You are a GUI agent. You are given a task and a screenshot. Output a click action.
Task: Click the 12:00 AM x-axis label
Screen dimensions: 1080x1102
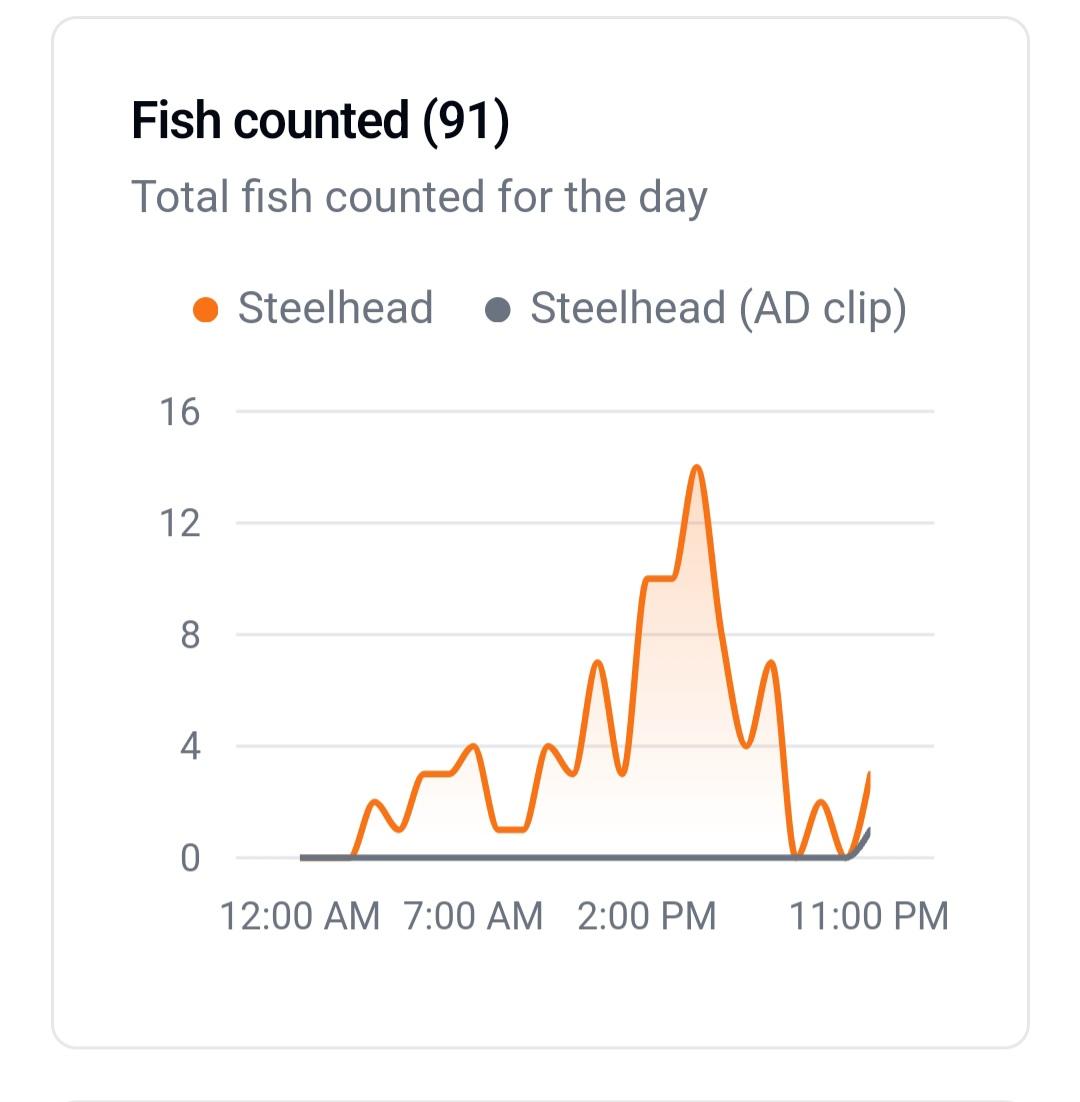tap(300, 916)
